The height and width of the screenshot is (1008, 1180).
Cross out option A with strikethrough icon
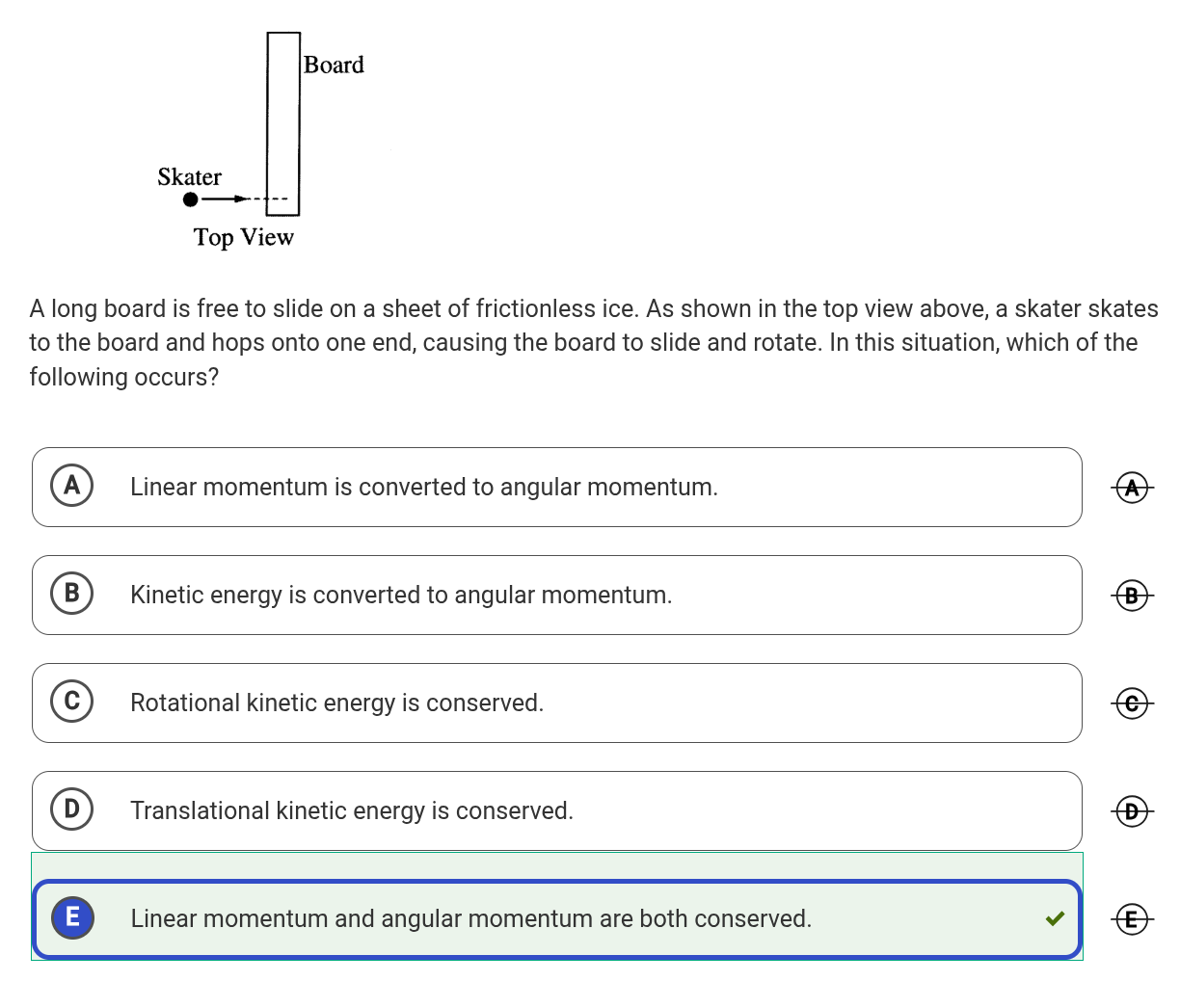coord(1132,488)
